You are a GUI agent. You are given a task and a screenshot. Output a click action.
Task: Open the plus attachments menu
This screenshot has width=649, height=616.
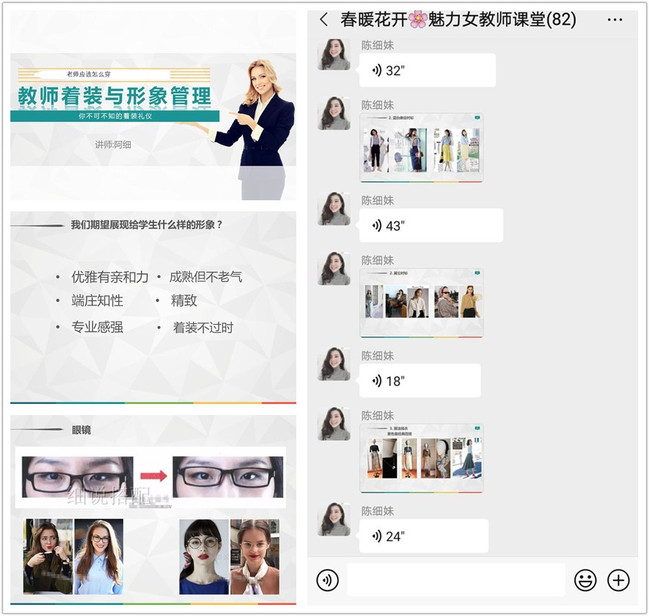619,579
